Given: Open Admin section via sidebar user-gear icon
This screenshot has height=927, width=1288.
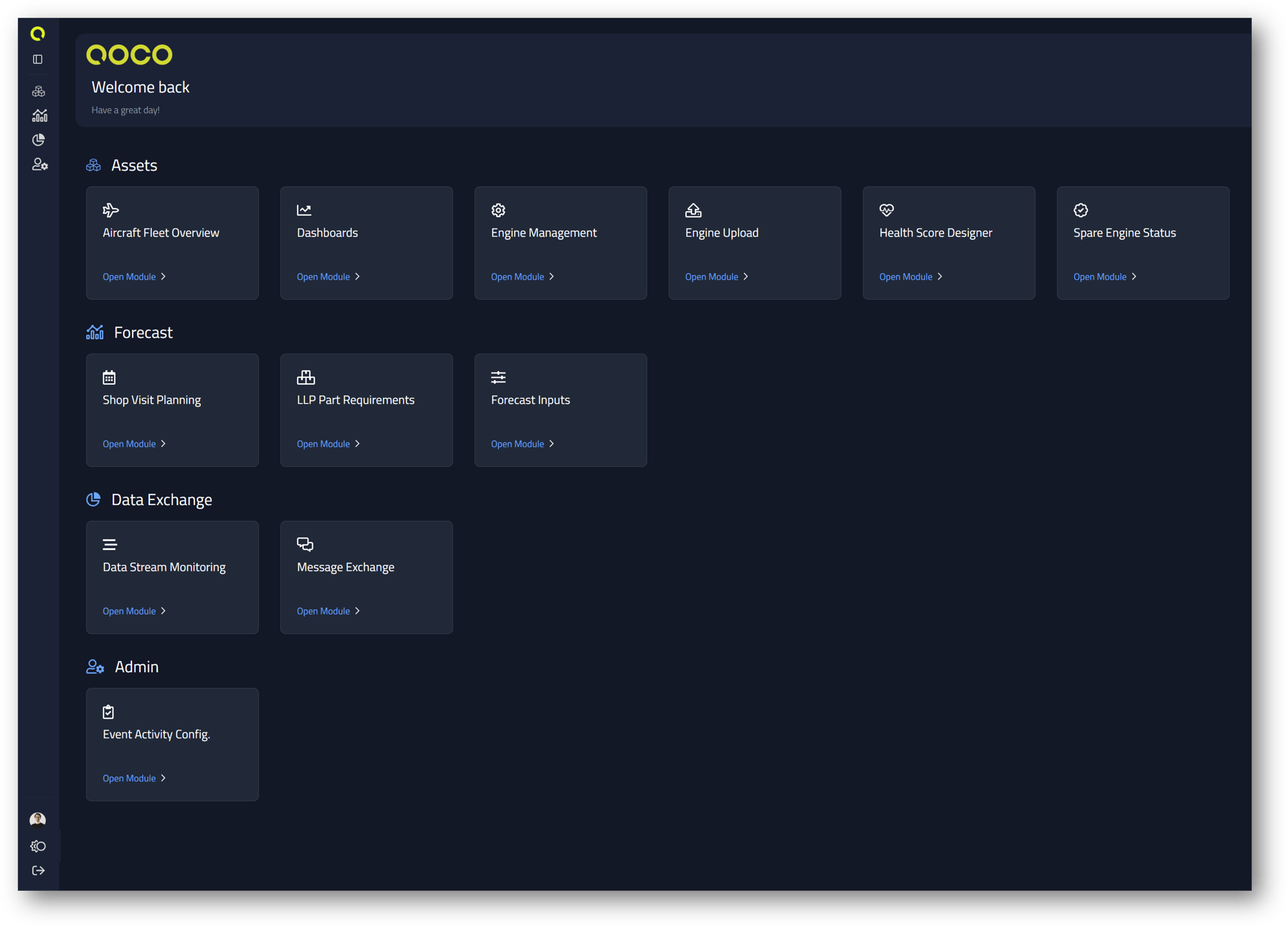Looking at the screenshot, I should [x=39, y=164].
